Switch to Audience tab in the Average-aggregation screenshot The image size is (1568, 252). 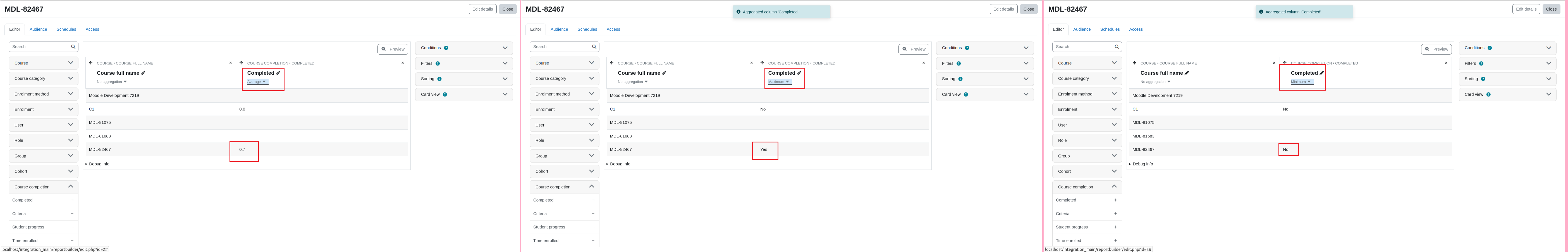coord(38,29)
